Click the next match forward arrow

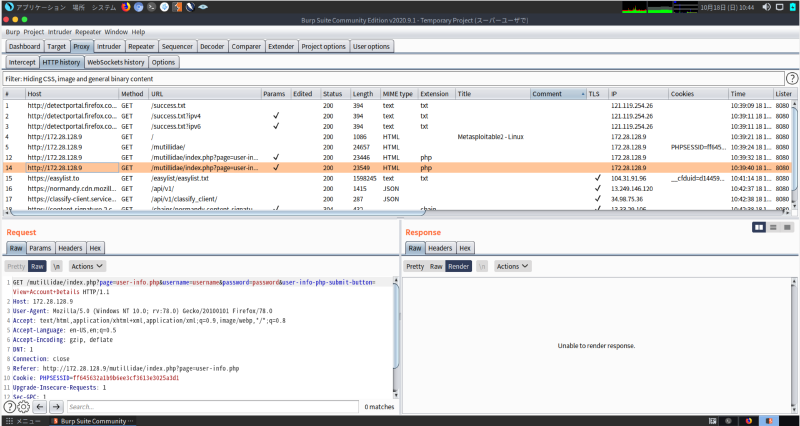[x=56, y=407]
